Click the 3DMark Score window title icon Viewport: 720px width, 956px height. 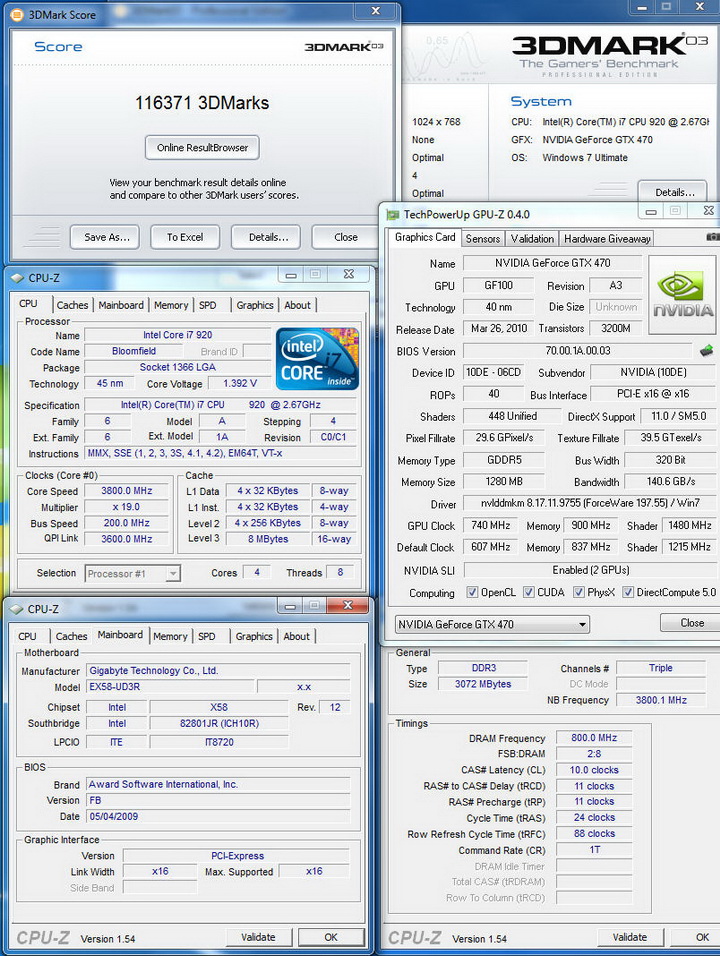[18, 15]
